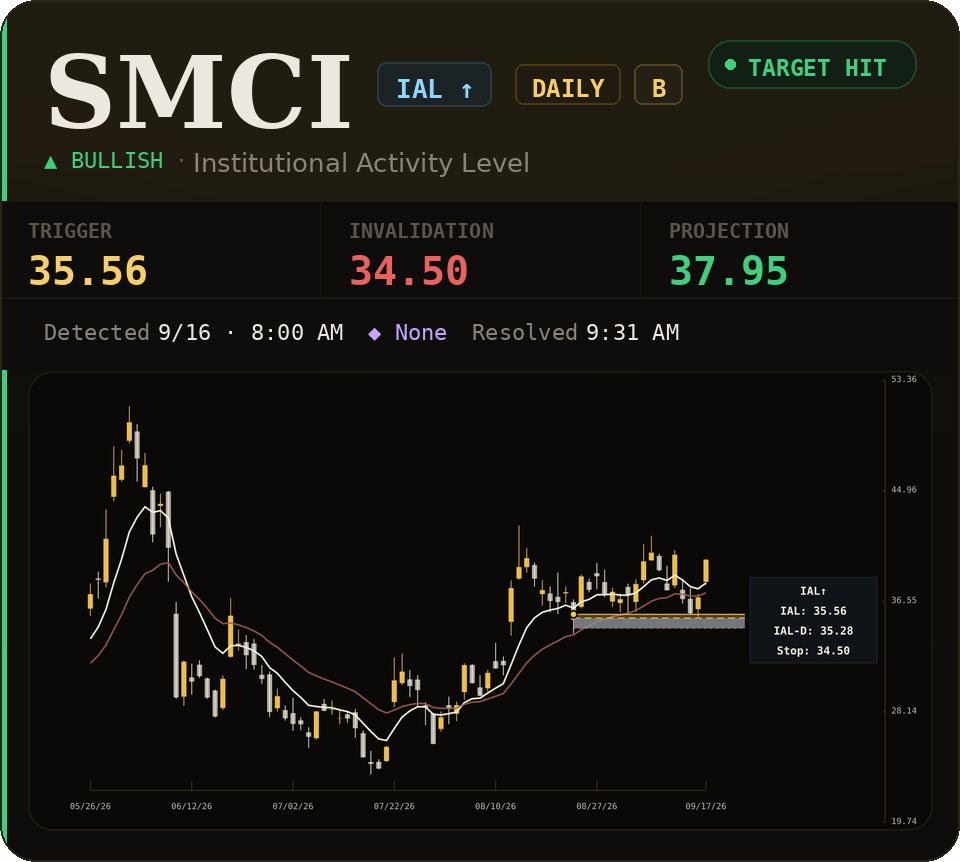Click the yellow IAL origin dot marker
Screen dimensions: 960x862
[x=574, y=614]
